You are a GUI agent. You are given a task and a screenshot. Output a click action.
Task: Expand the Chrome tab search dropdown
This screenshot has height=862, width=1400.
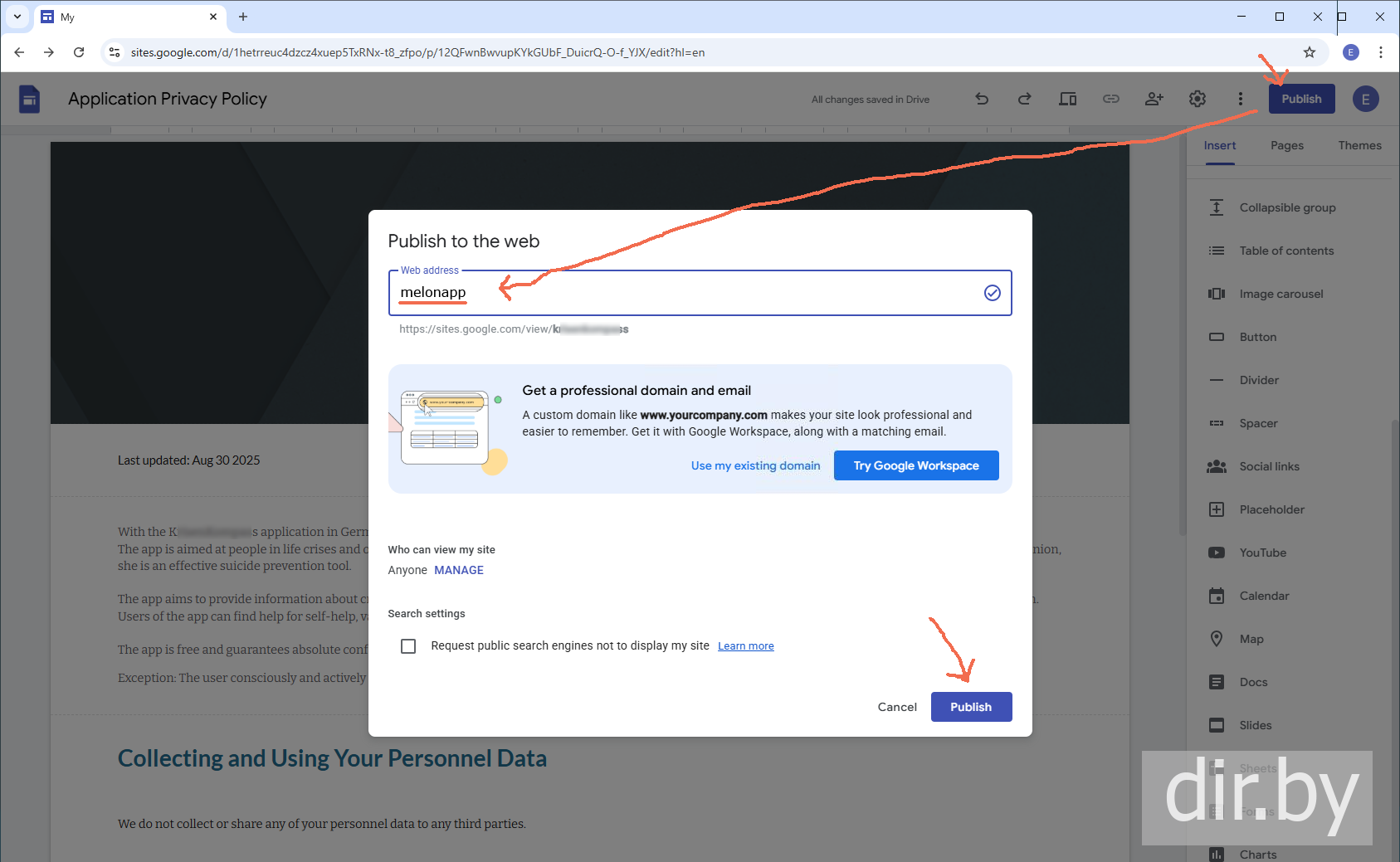(17, 17)
